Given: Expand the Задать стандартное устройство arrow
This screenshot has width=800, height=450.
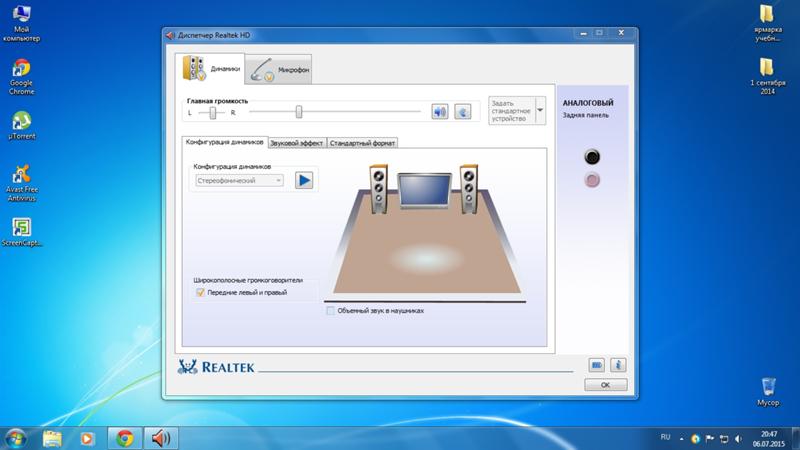Looking at the screenshot, I should 540,110.
